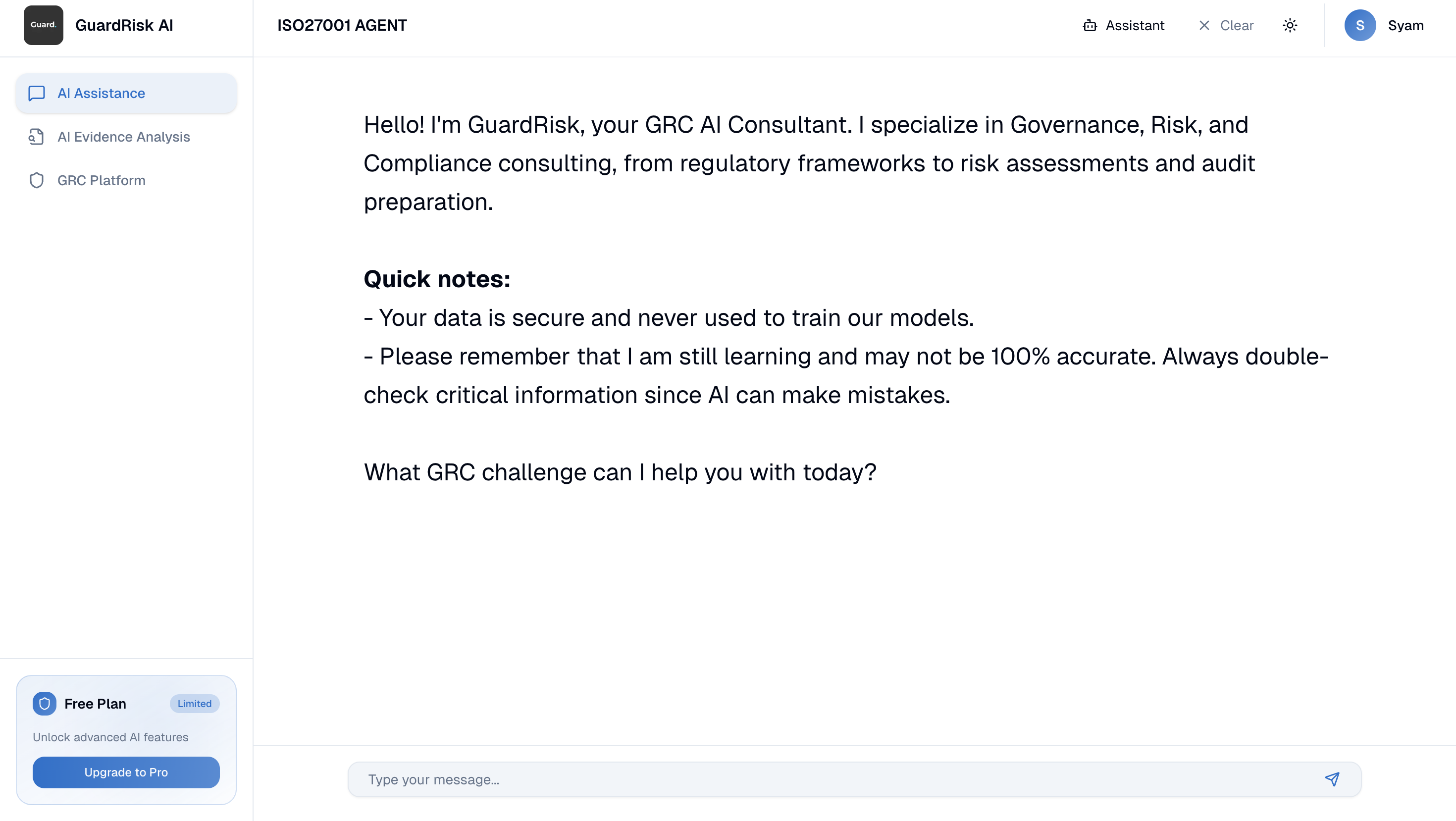Image resolution: width=1456 pixels, height=821 pixels.
Task: Click the GuardRisk Guard logo icon
Action: point(43,25)
